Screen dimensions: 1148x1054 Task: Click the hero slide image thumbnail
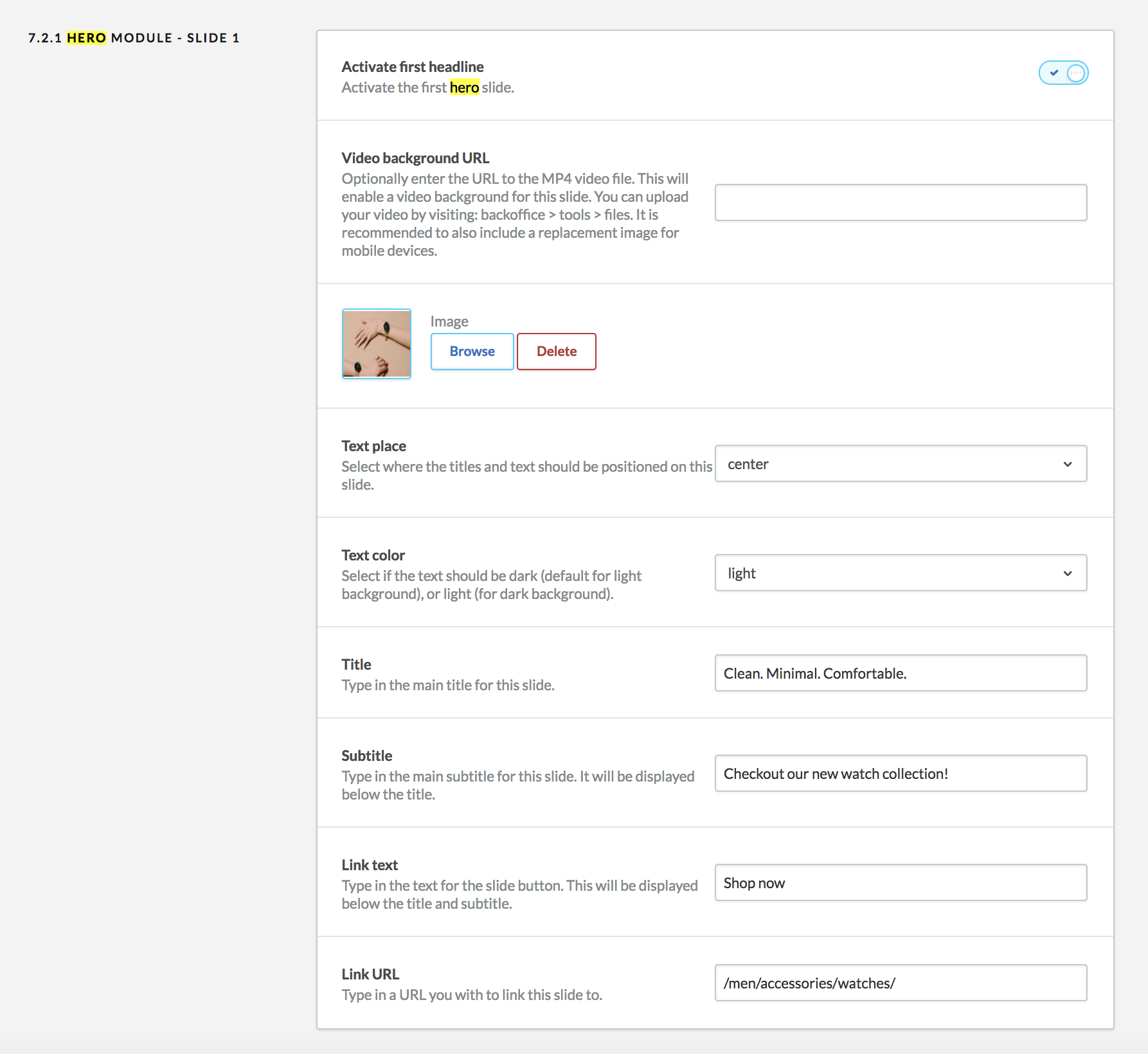[376, 344]
